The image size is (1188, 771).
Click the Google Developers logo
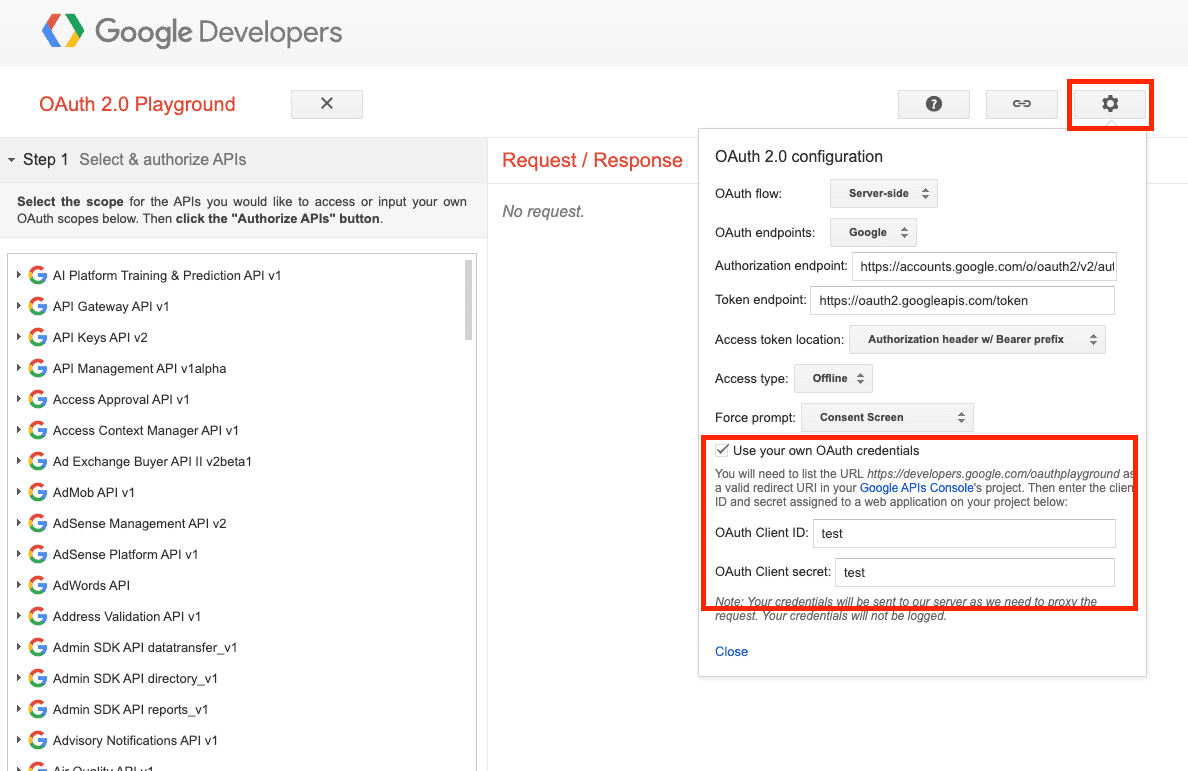coord(192,32)
